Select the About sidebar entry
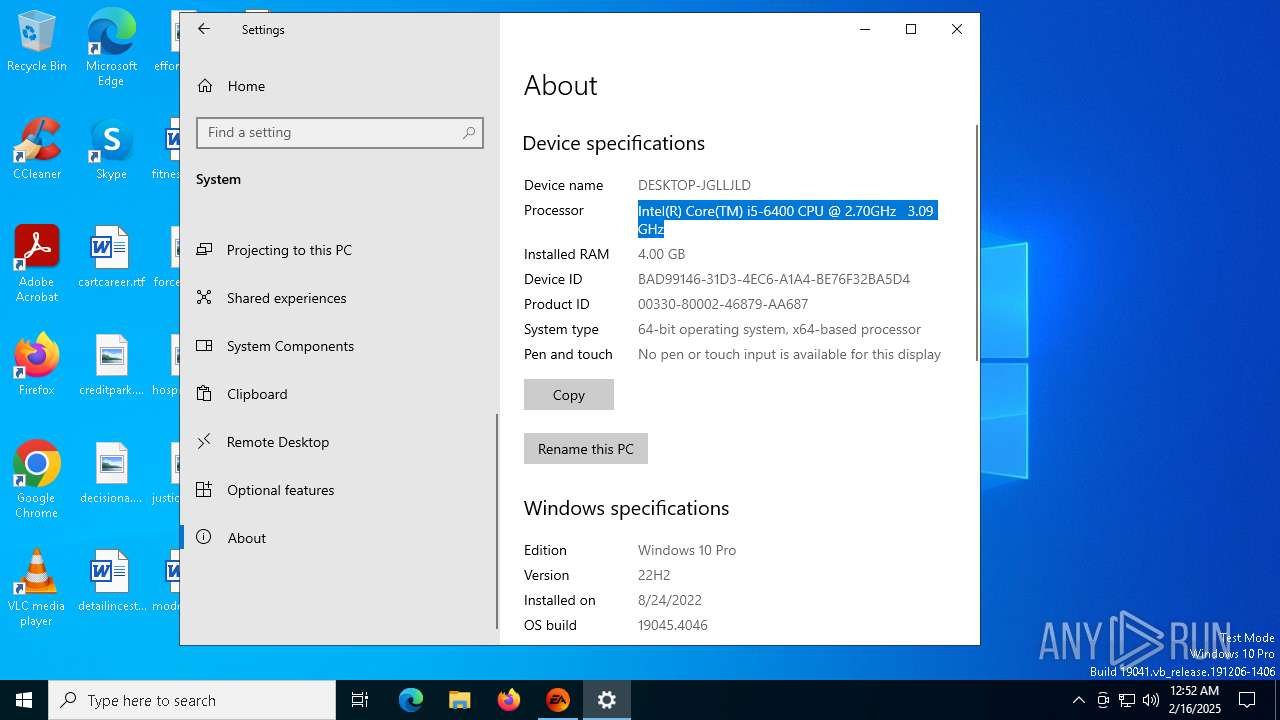 338,538
